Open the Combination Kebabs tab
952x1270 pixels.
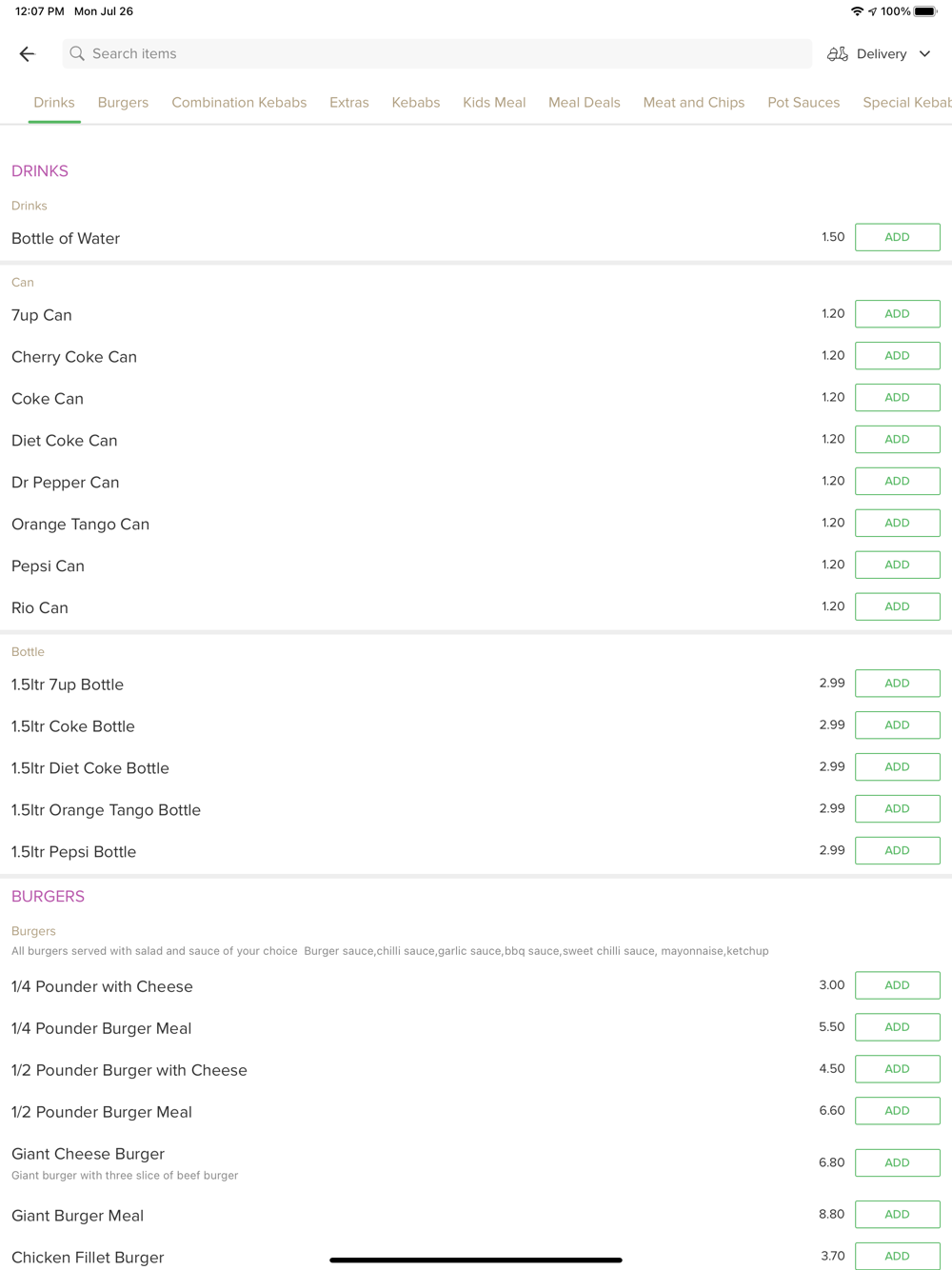tap(239, 103)
